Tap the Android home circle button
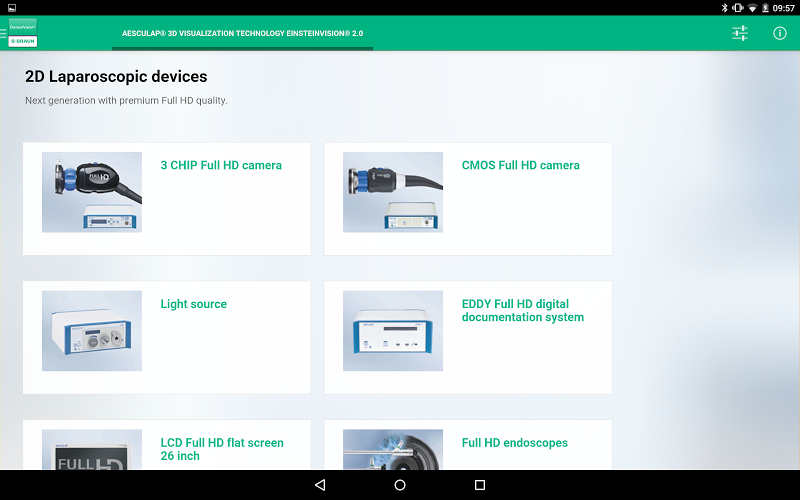 tap(400, 485)
